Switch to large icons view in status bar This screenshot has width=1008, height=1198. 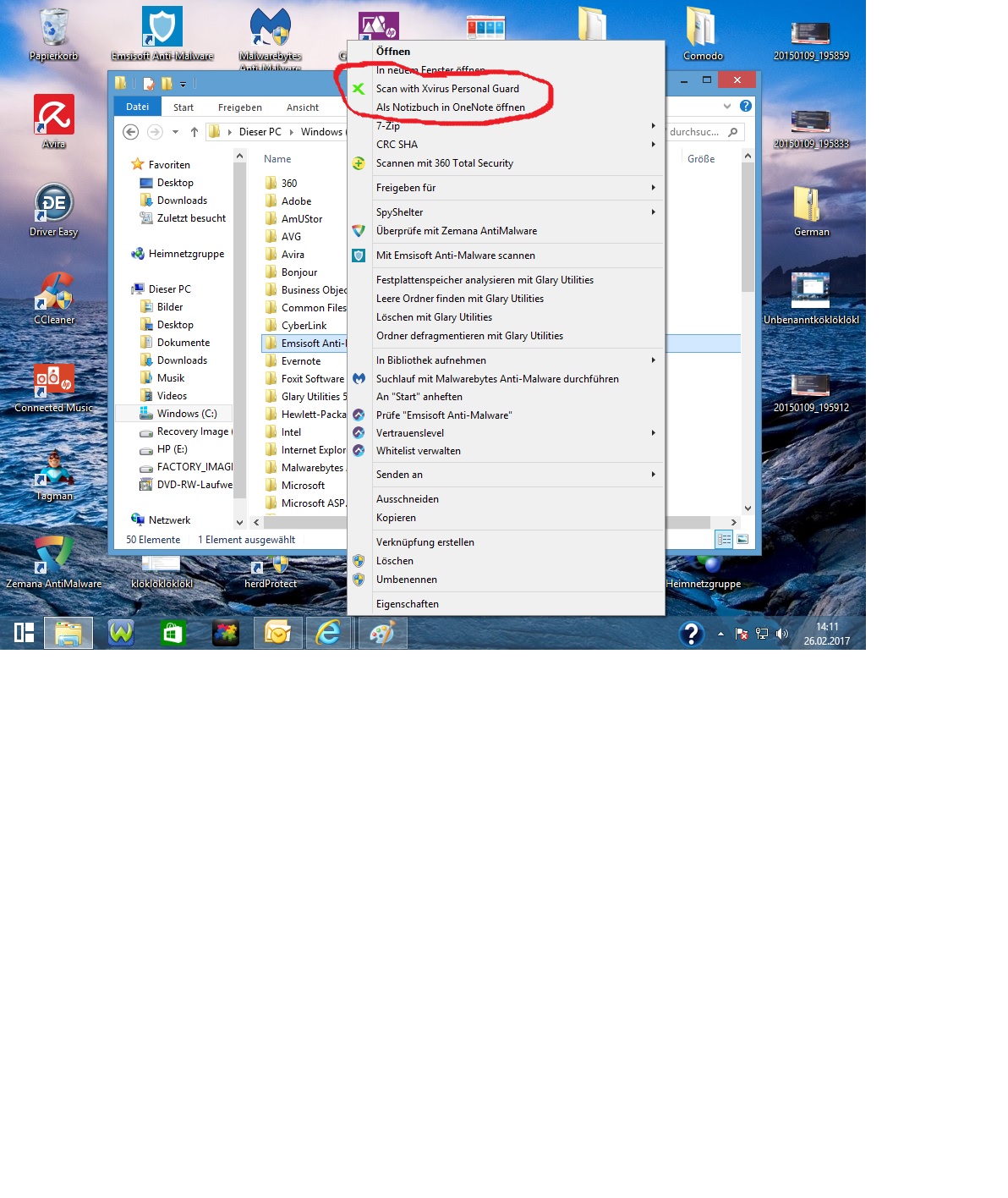pyautogui.click(x=742, y=539)
